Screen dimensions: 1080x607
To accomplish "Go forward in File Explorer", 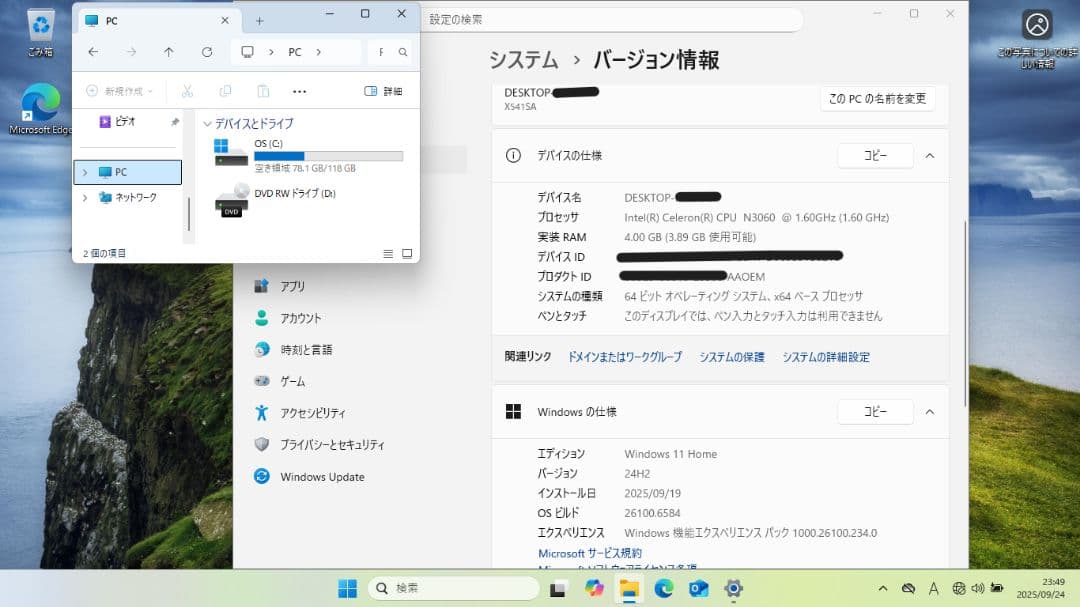I will (131, 52).
